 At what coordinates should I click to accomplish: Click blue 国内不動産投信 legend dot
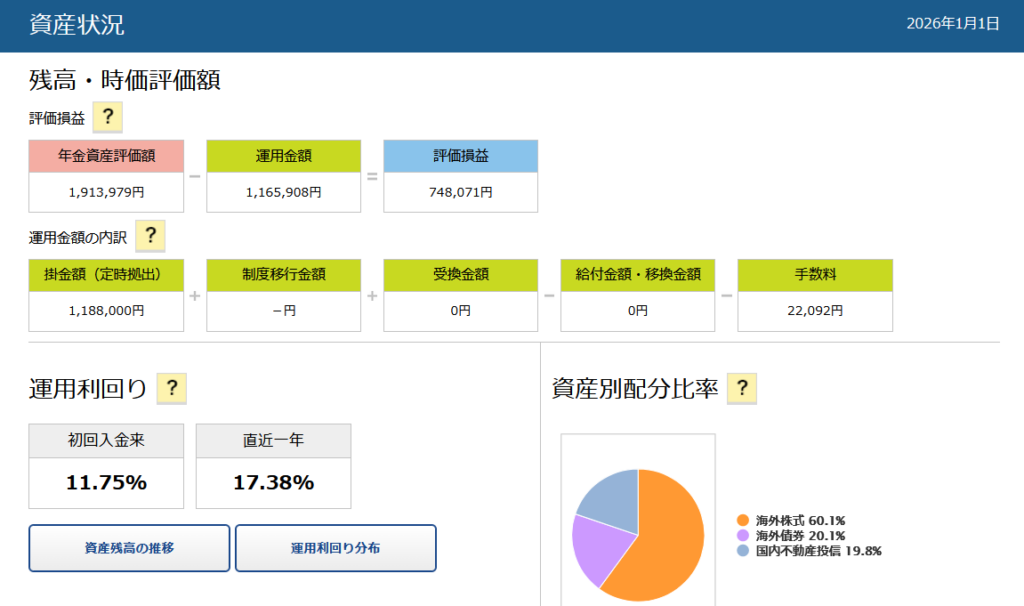point(742,550)
